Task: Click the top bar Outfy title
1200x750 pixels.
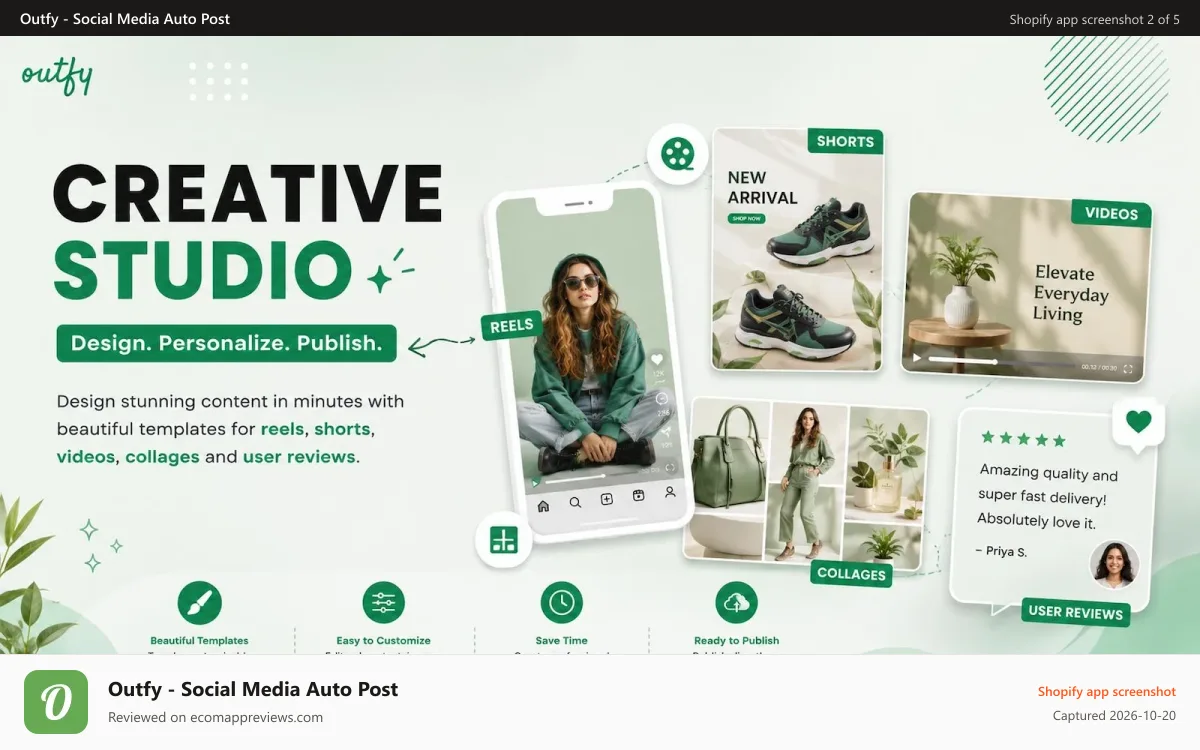Action: click(125, 18)
